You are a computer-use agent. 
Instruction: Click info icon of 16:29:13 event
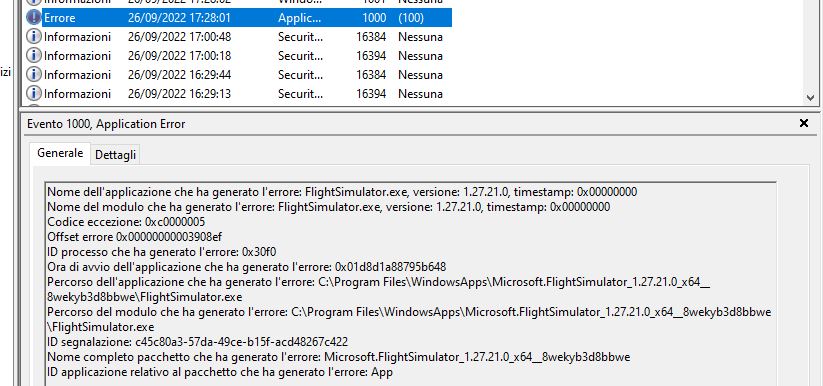(x=34, y=93)
